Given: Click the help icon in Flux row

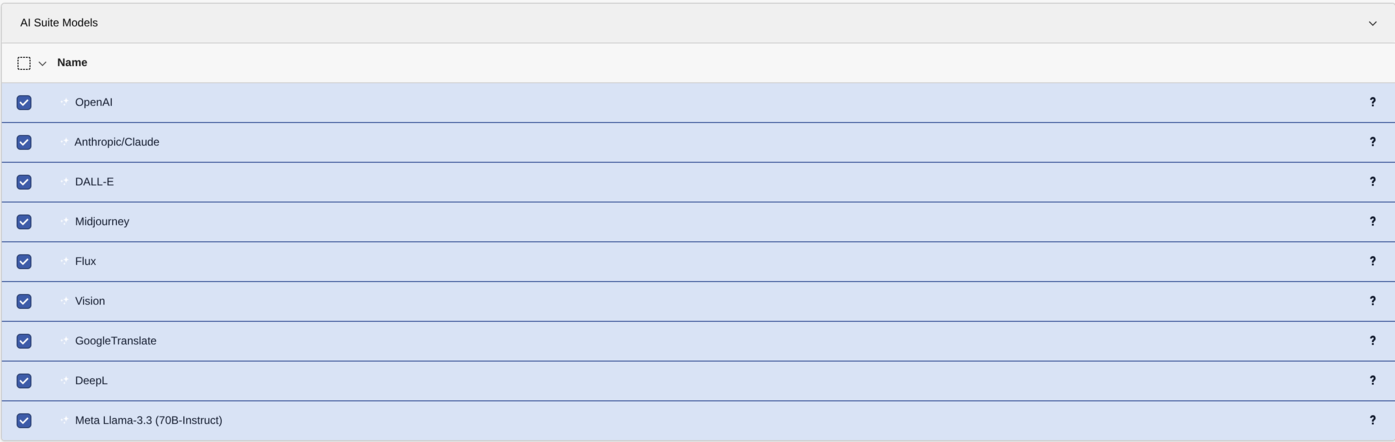Looking at the screenshot, I should [1372, 261].
